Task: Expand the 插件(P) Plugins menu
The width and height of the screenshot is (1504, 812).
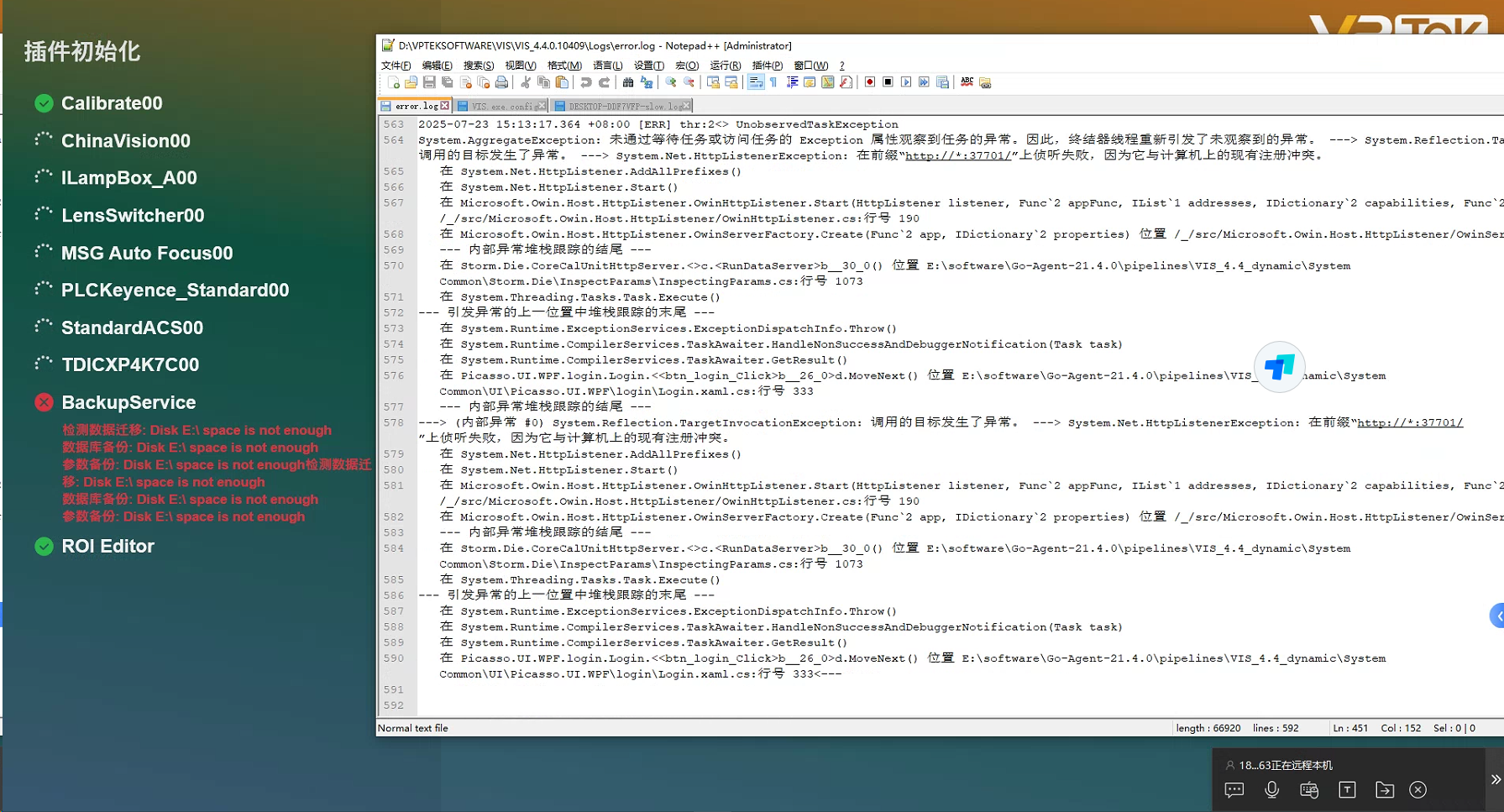Action: point(767,65)
